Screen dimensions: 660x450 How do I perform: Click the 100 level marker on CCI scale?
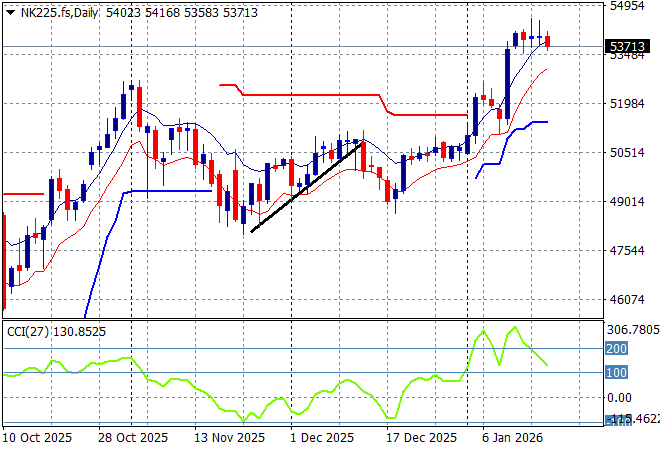616,373
